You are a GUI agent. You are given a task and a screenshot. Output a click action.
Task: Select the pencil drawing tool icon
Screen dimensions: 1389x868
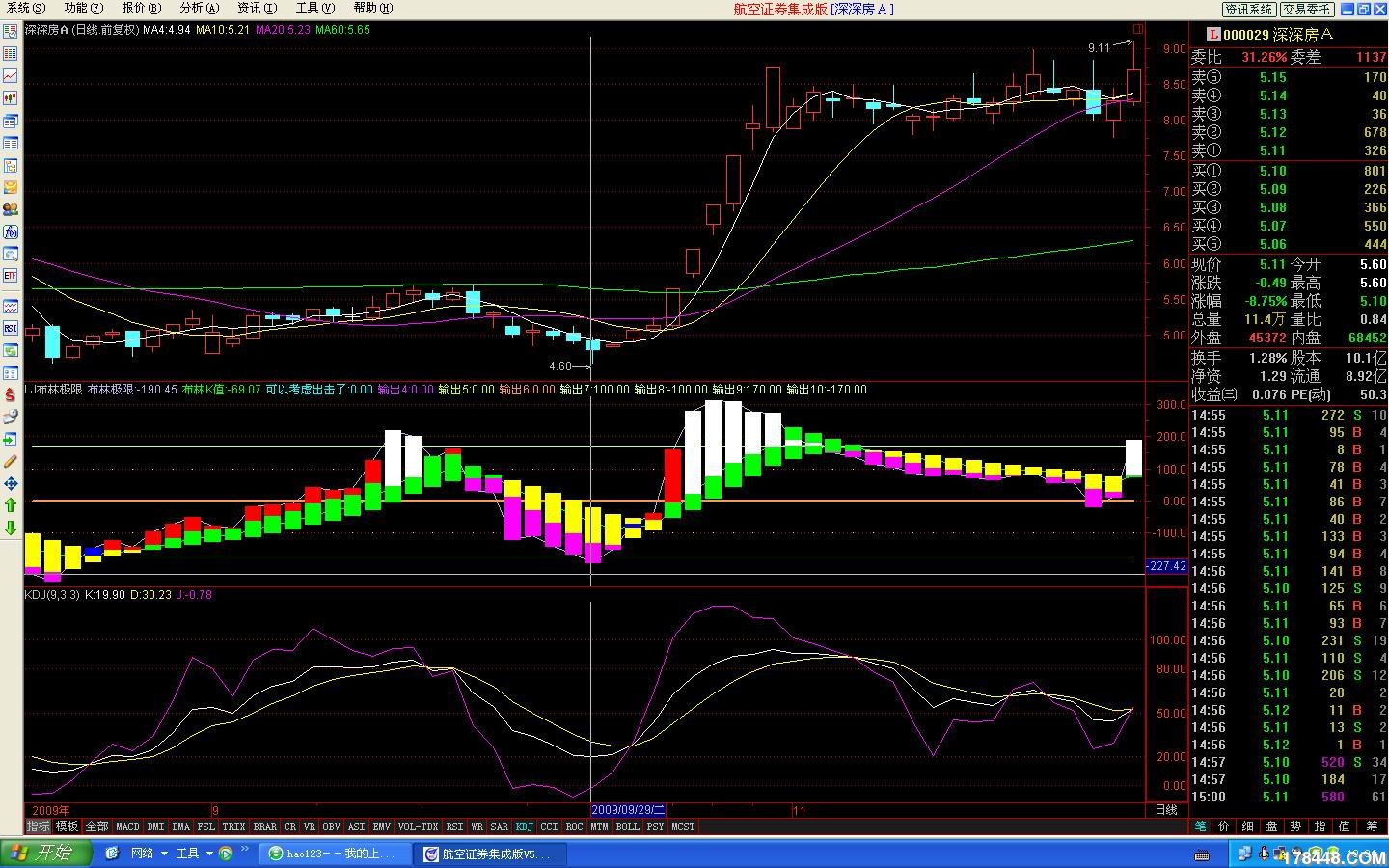coord(11,461)
